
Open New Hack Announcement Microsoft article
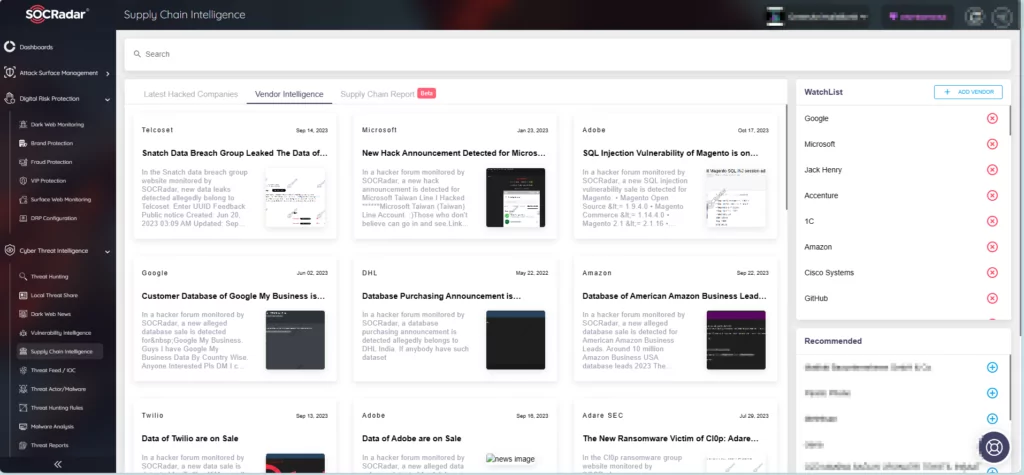[453, 154]
